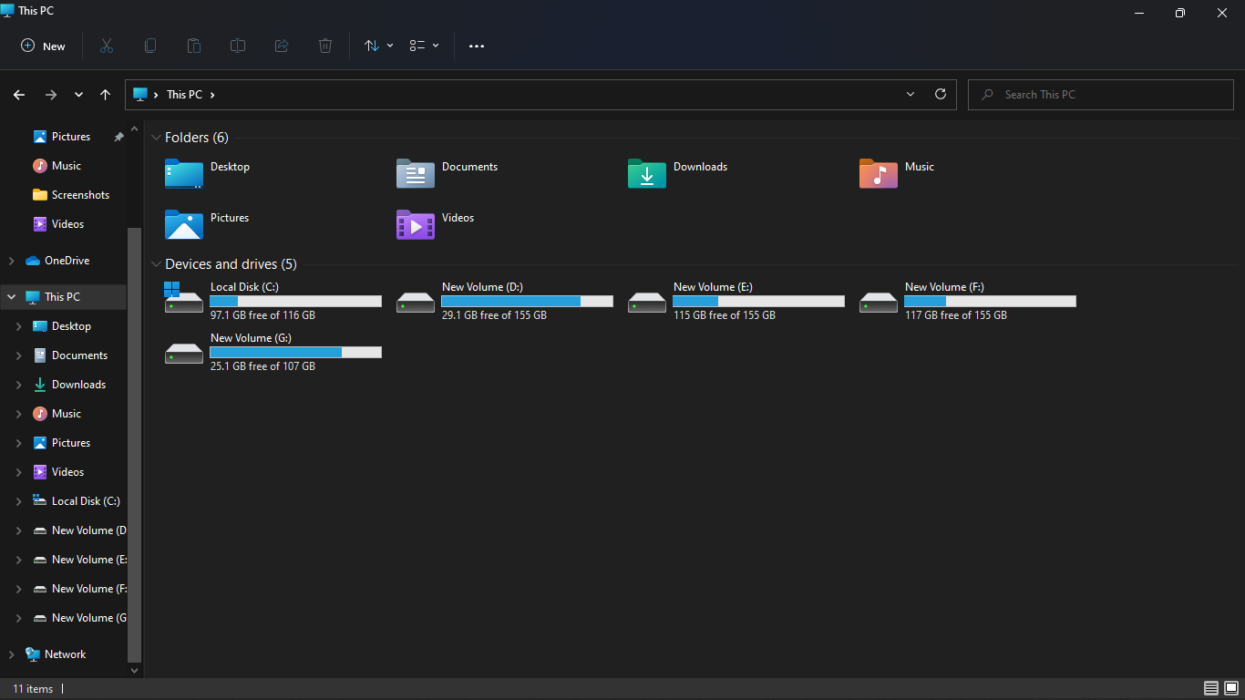
Task: Collapse the Devices and drives (5) group
Action: point(156,265)
